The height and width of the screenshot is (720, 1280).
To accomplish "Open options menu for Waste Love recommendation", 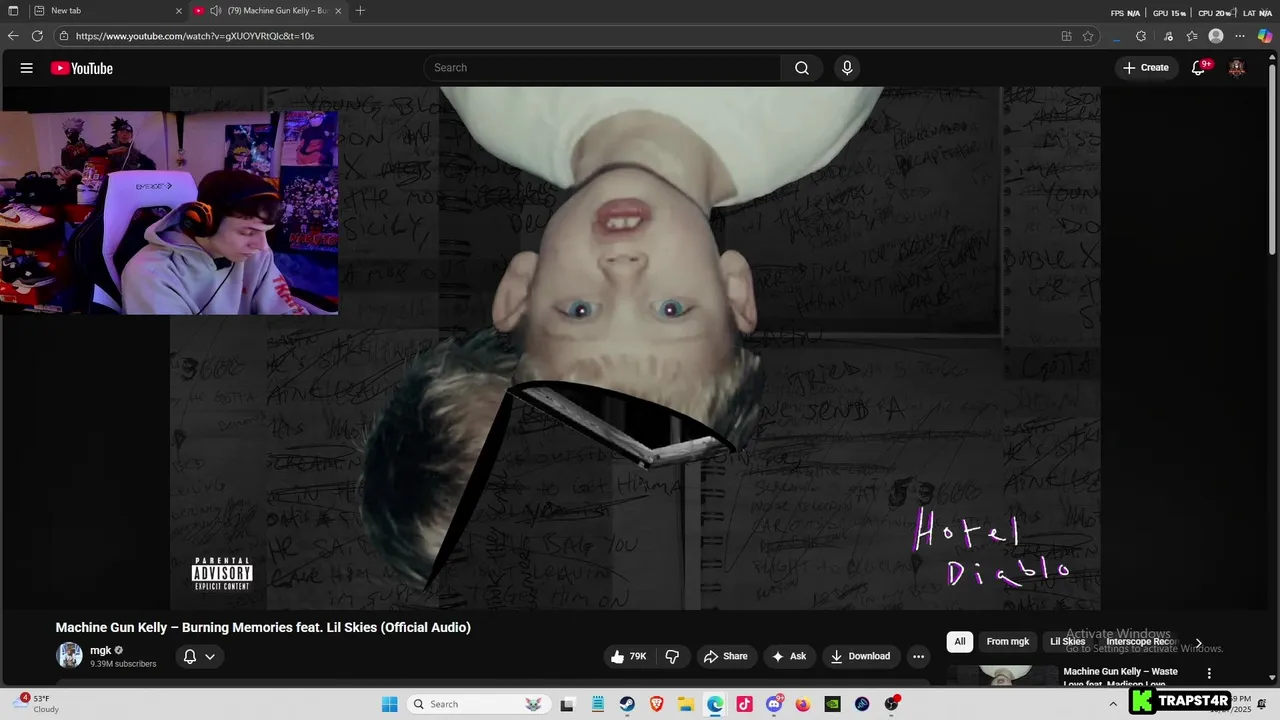I will [x=1209, y=674].
